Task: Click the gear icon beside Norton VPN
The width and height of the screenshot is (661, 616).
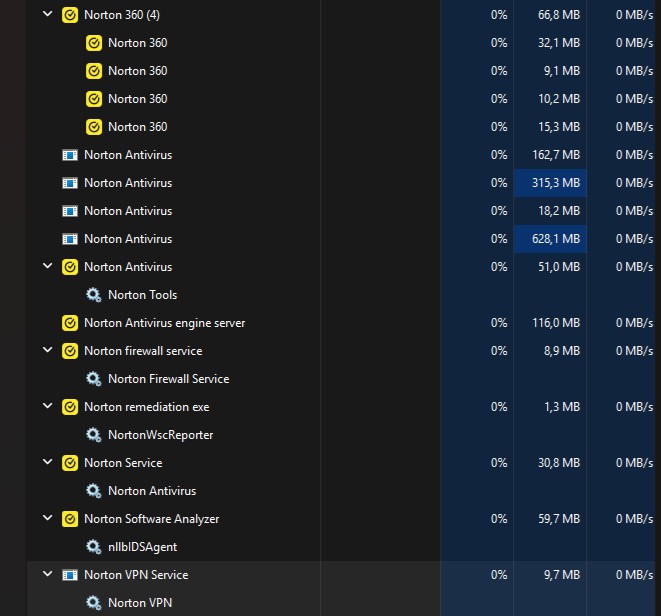Action: coord(94,603)
